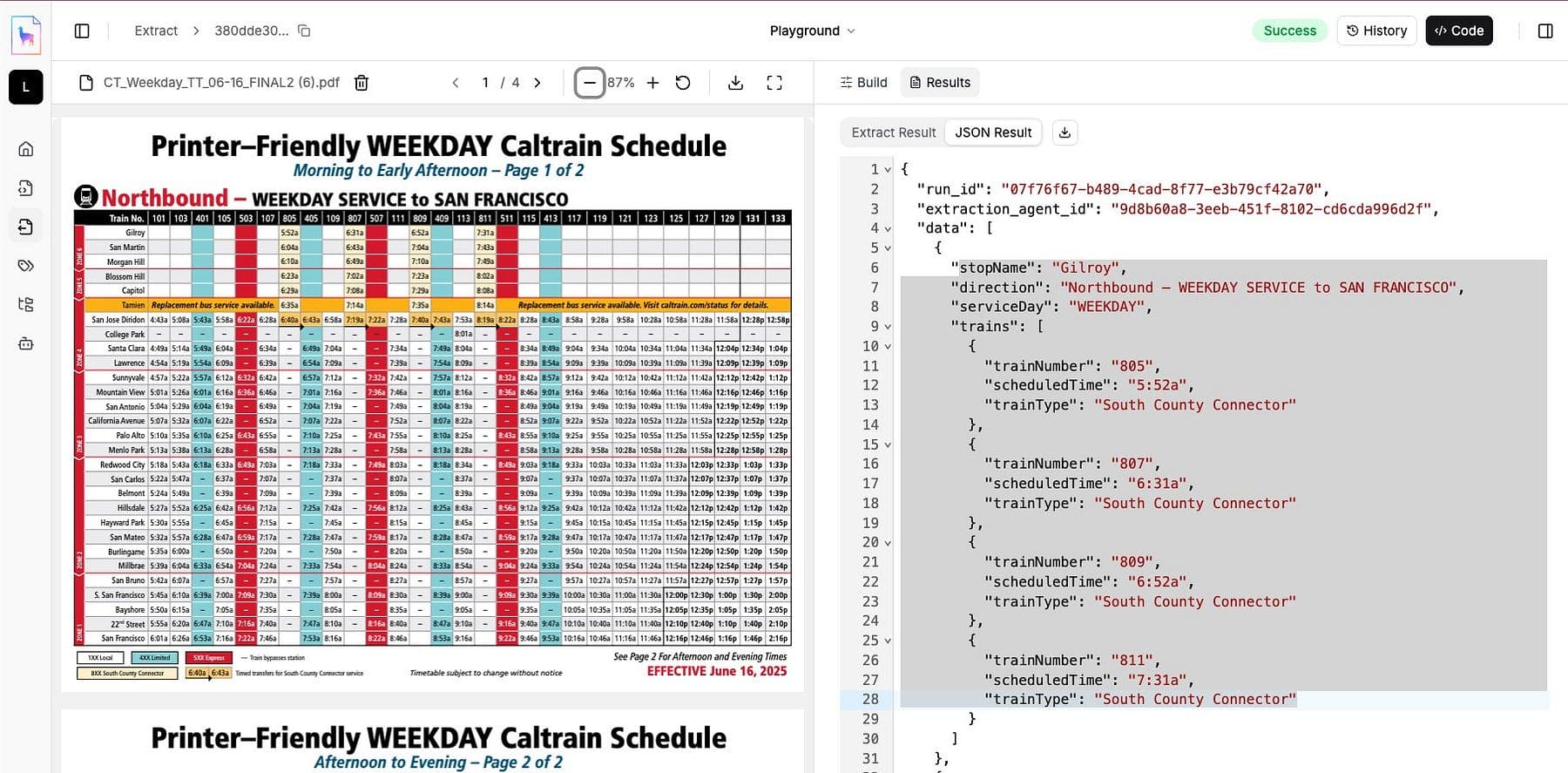The width and height of the screenshot is (1568, 773).
Task: Open the Extract breadcrumb link
Action: pyautogui.click(x=156, y=31)
